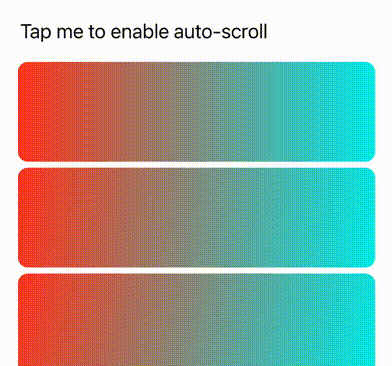Click the red end of the third gradient card

coord(30,320)
